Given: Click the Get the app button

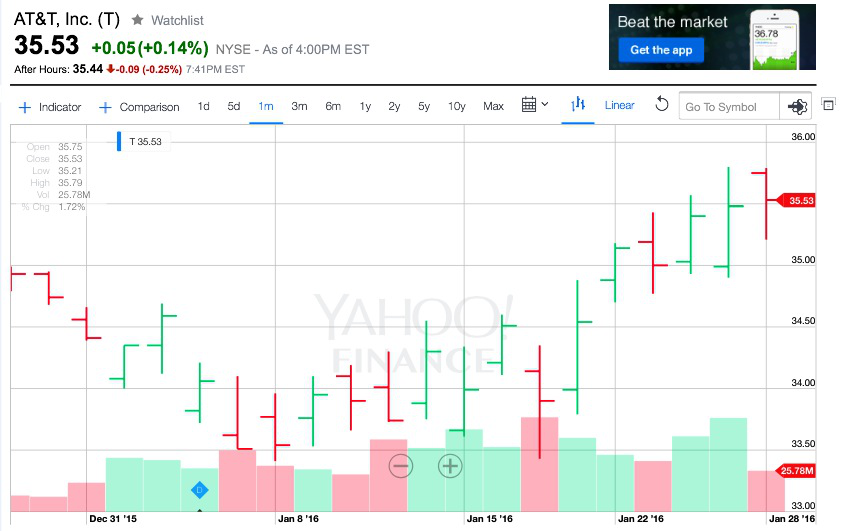Looking at the screenshot, I should pyautogui.click(x=661, y=50).
